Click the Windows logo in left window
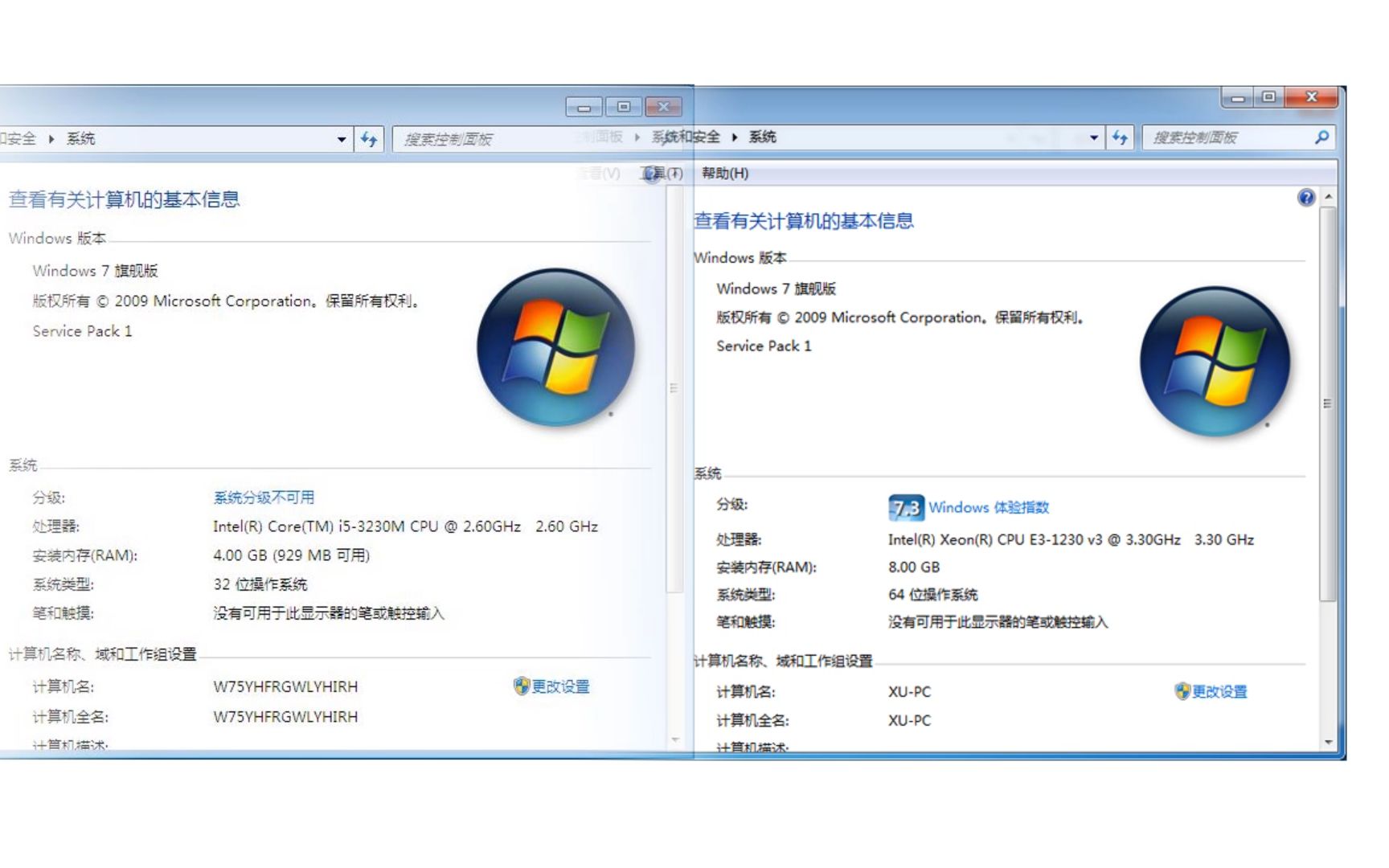This screenshot has height=868, width=1389. (555, 346)
